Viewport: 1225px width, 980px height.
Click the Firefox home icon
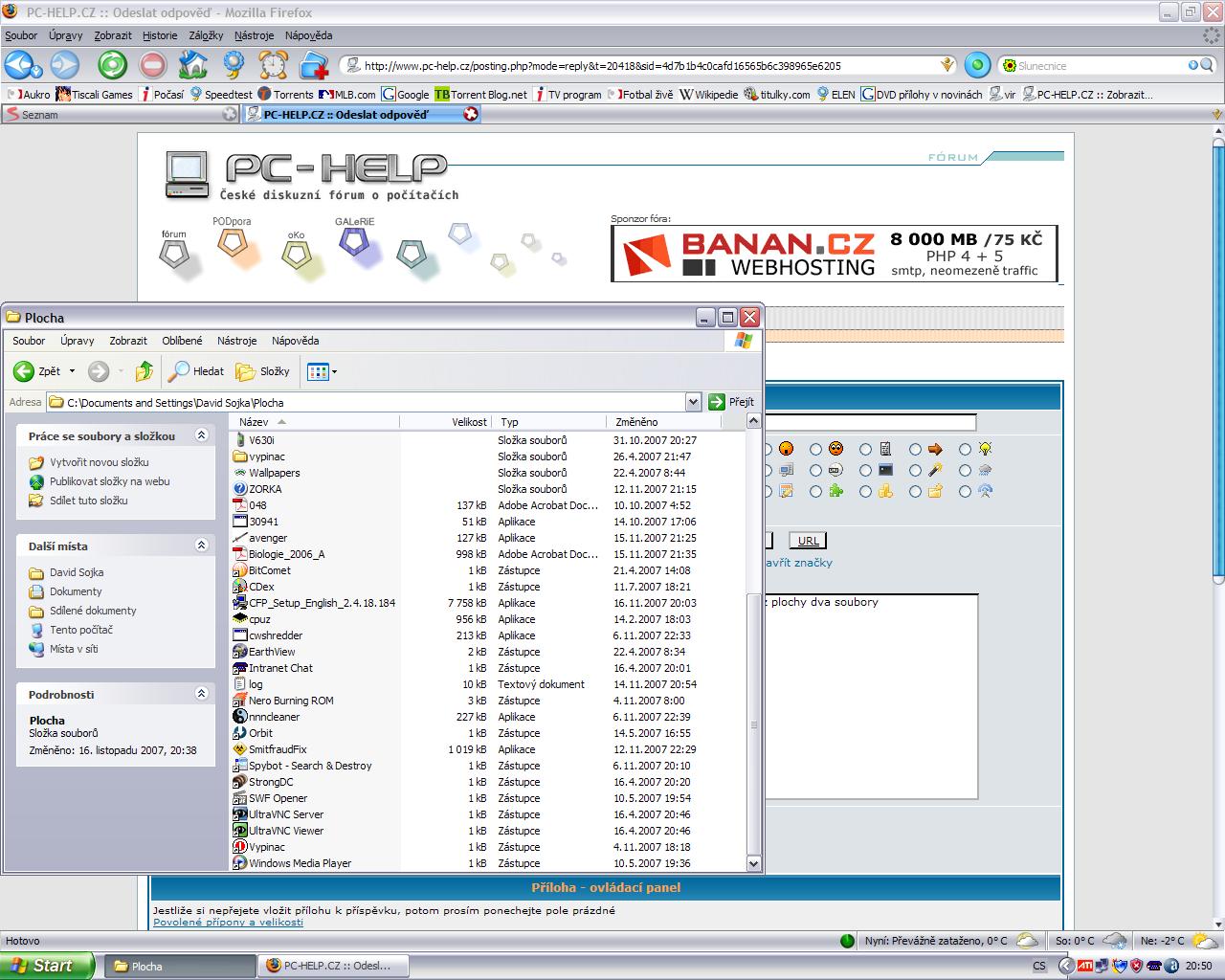[x=193, y=65]
